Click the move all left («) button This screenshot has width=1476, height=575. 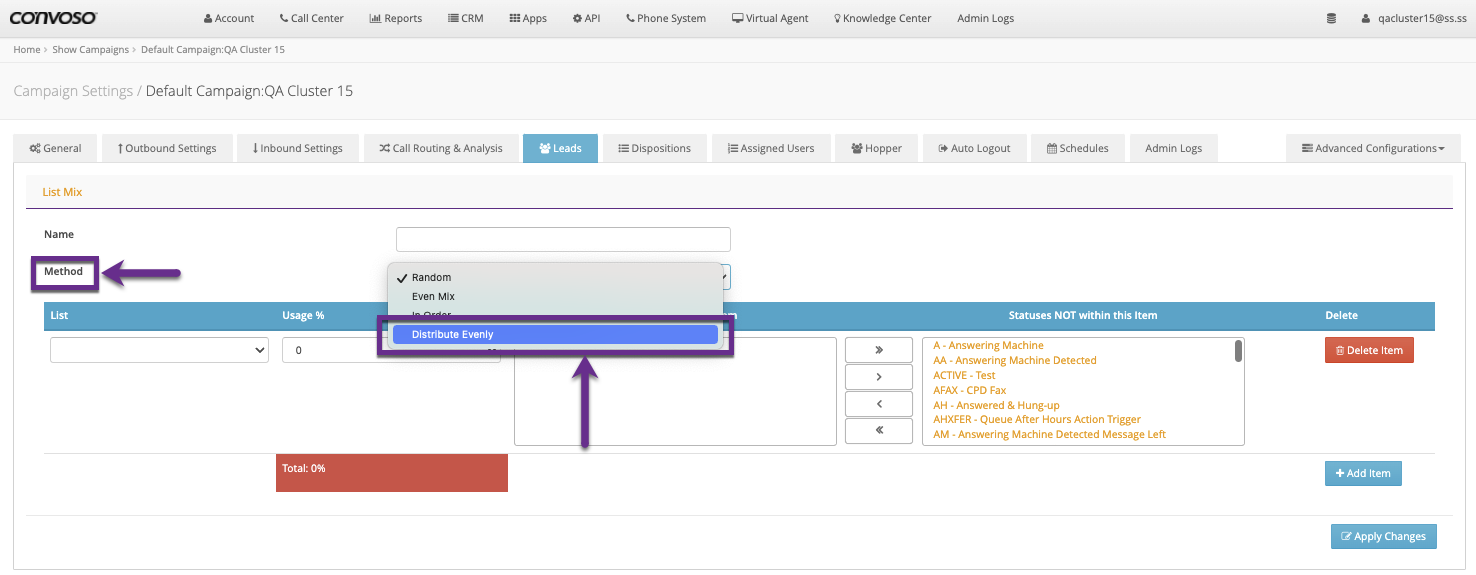[879, 430]
